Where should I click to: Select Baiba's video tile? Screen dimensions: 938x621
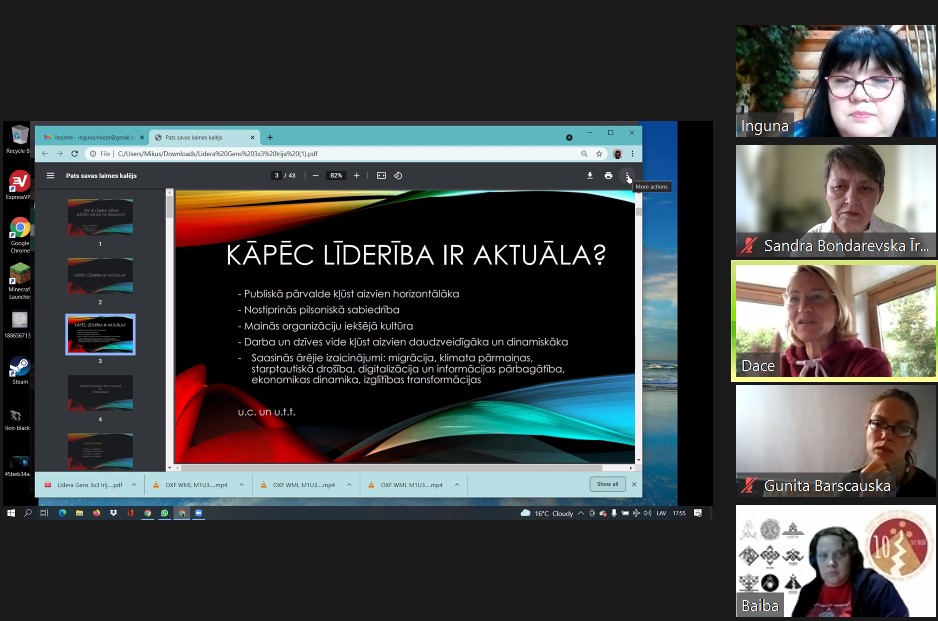point(836,561)
